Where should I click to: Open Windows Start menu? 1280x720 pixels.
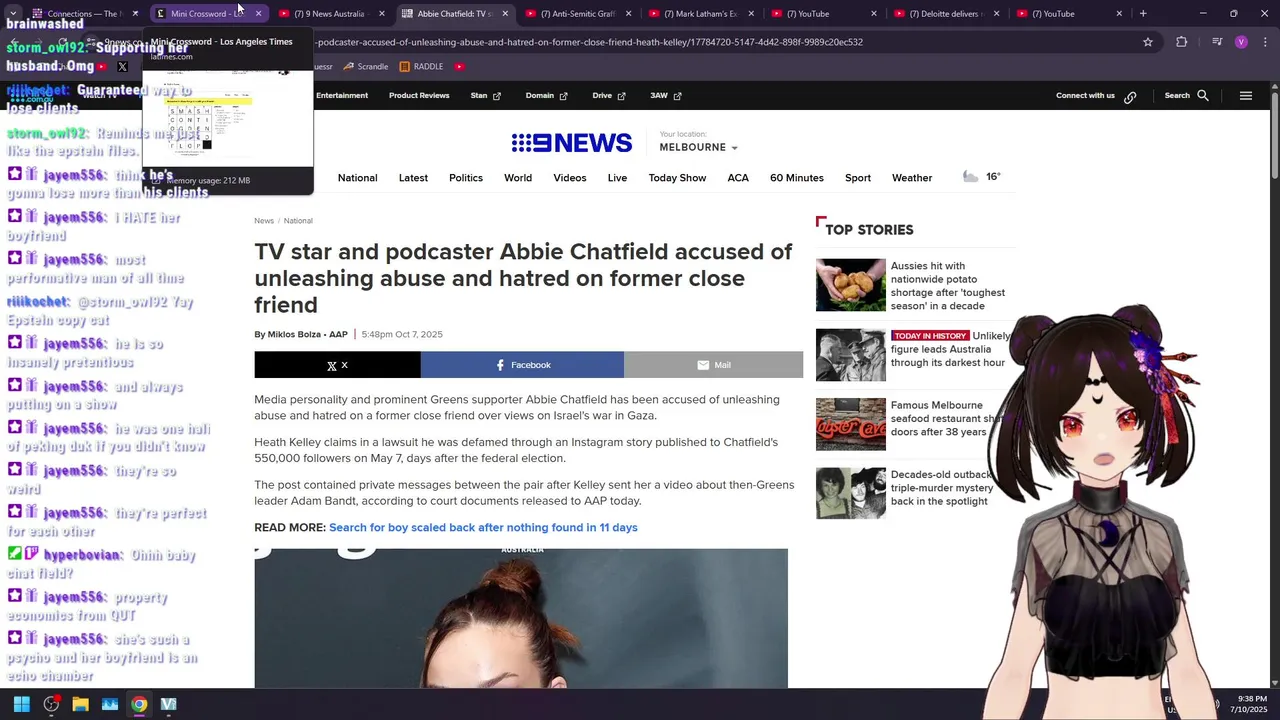pos(21,704)
